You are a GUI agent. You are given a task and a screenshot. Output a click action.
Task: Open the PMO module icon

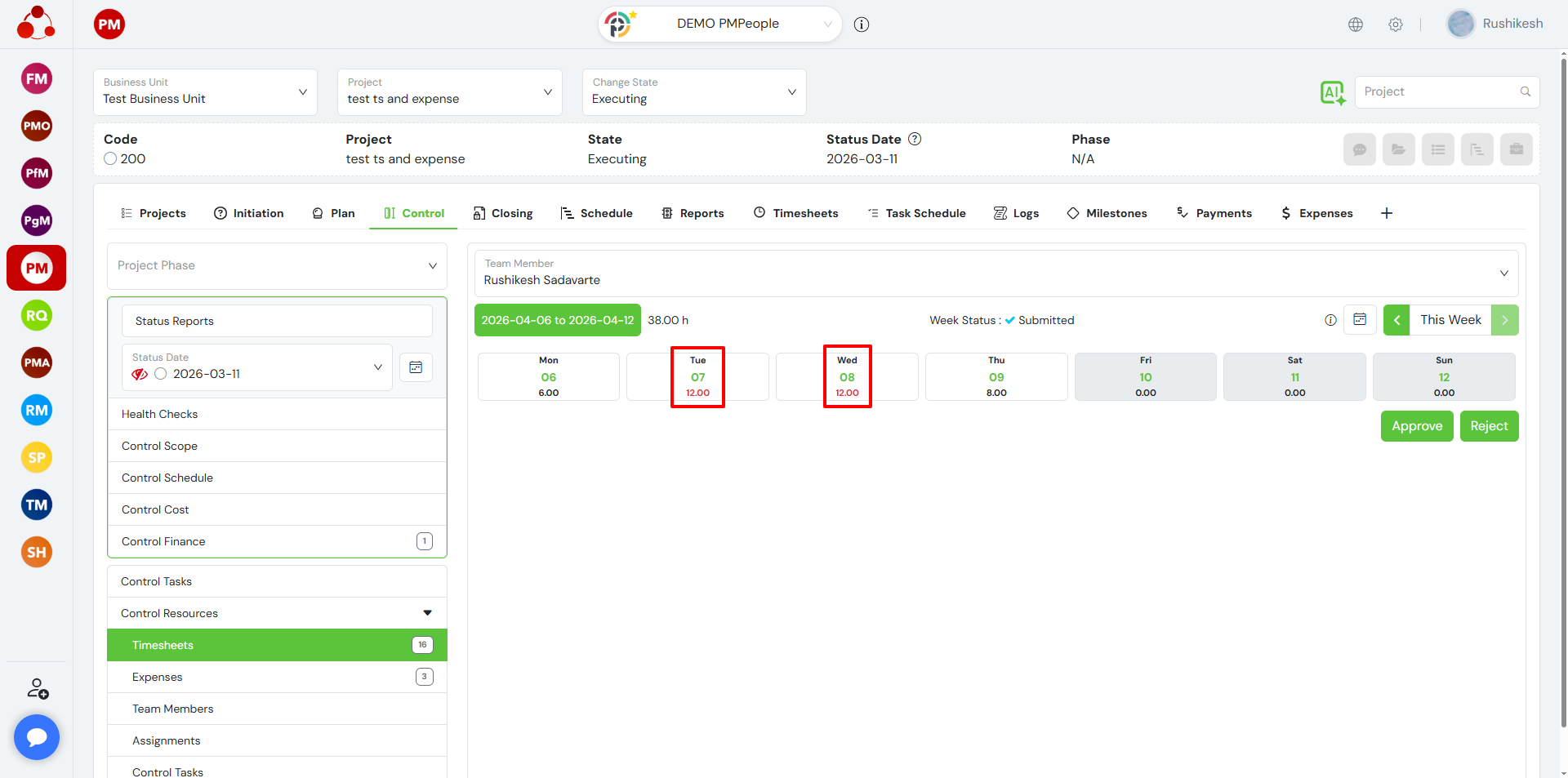[x=37, y=126]
